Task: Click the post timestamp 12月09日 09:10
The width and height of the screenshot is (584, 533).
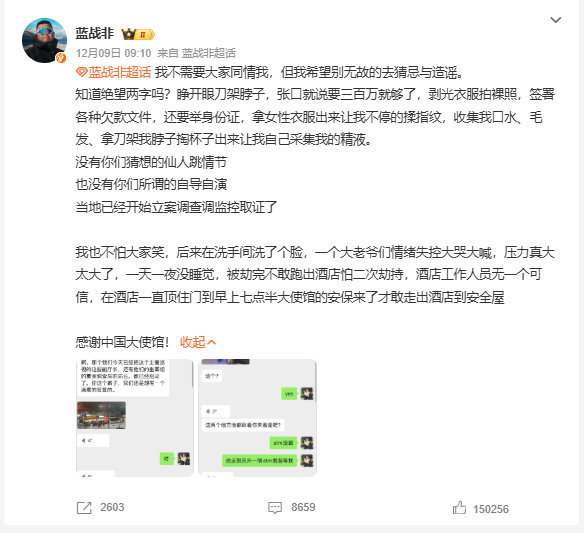Action: pos(114,53)
